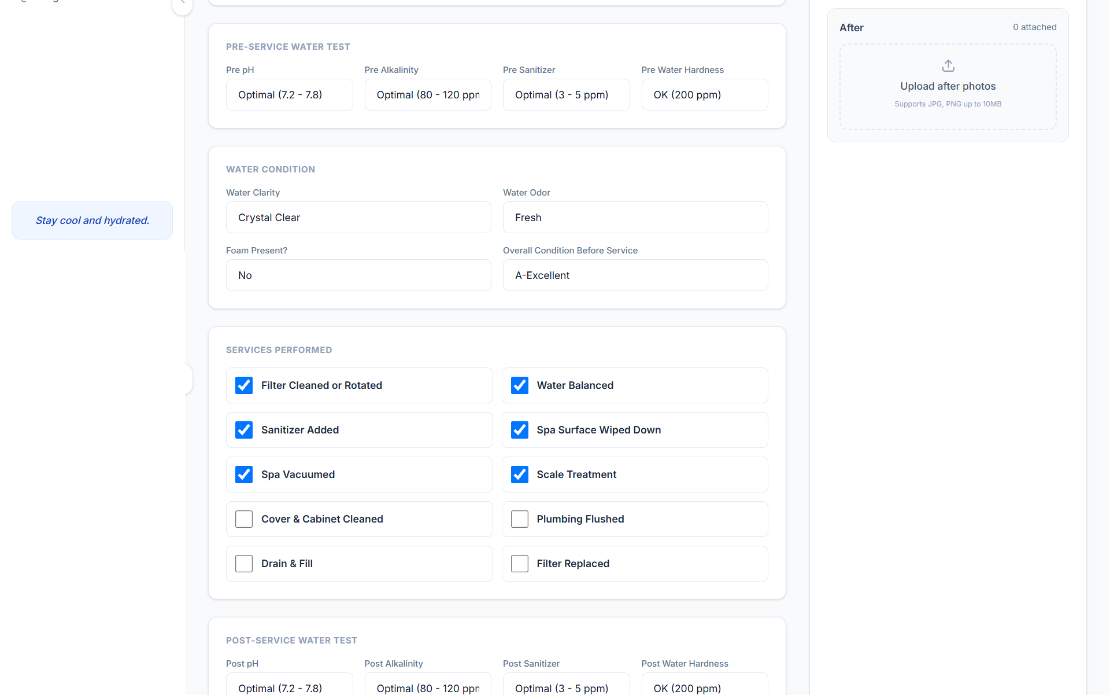Check Cover & Cabinet Cleaned checkbox

244,519
